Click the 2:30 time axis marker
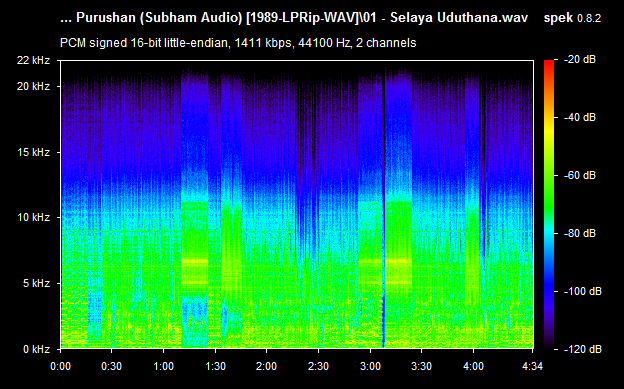Screen dimensions: 624x389 pos(318,366)
